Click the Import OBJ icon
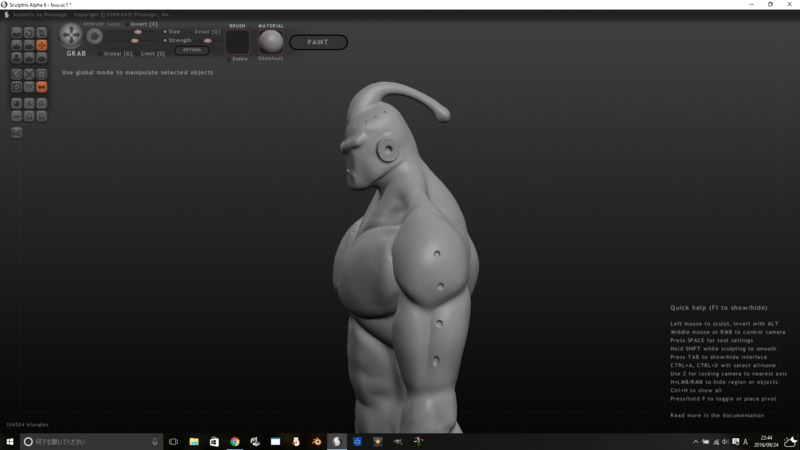Image resolution: width=800 pixels, height=450 pixels. (x=29, y=104)
